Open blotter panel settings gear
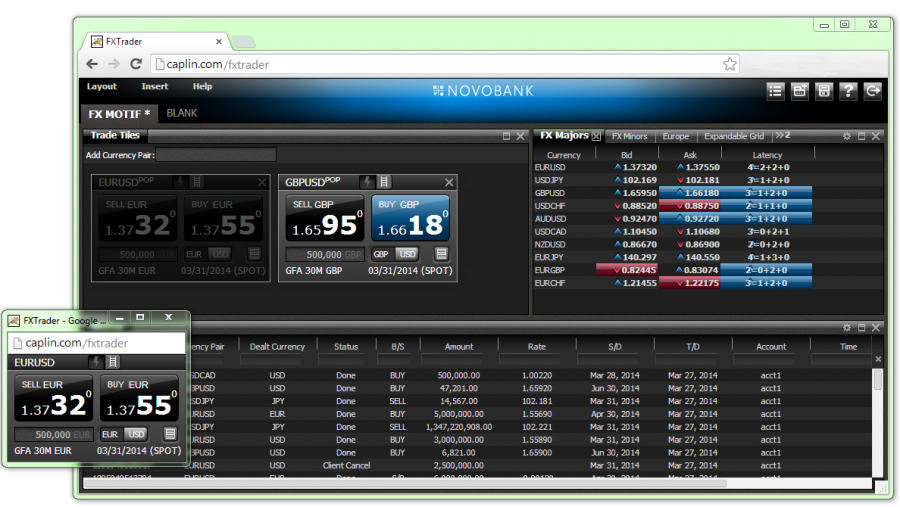This screenshot has height=507, width=900. [847, 327]
